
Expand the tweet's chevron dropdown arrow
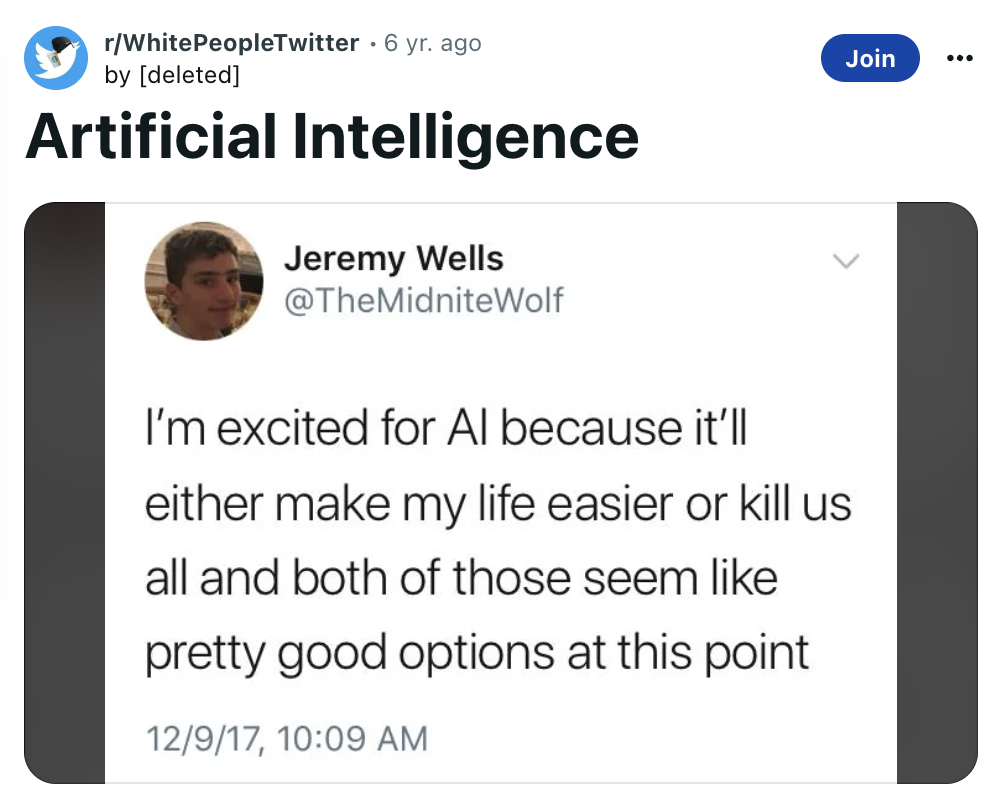point(846,260)
